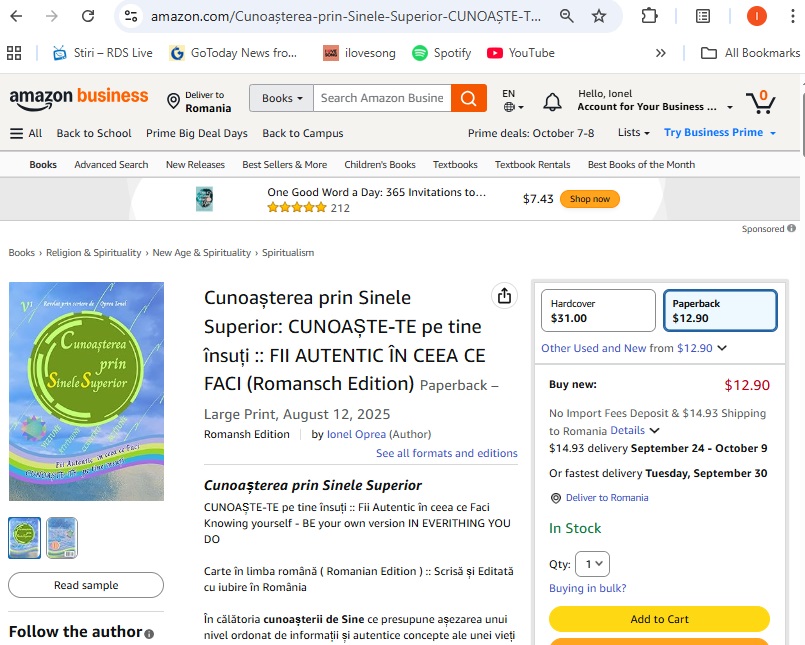This screenshot has height=645, width=805.
Task: Expand the Lists dropdown menu
Action: click(x=633, y=133)
